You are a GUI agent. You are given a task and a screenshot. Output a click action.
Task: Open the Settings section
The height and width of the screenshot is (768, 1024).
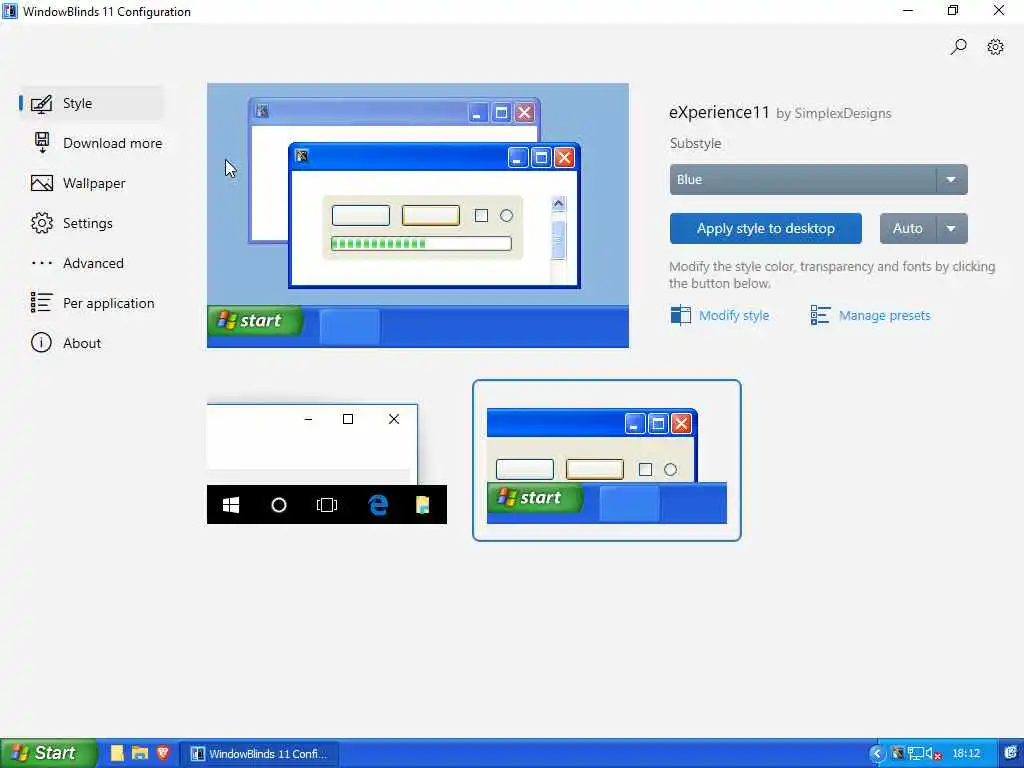(91, 223)
